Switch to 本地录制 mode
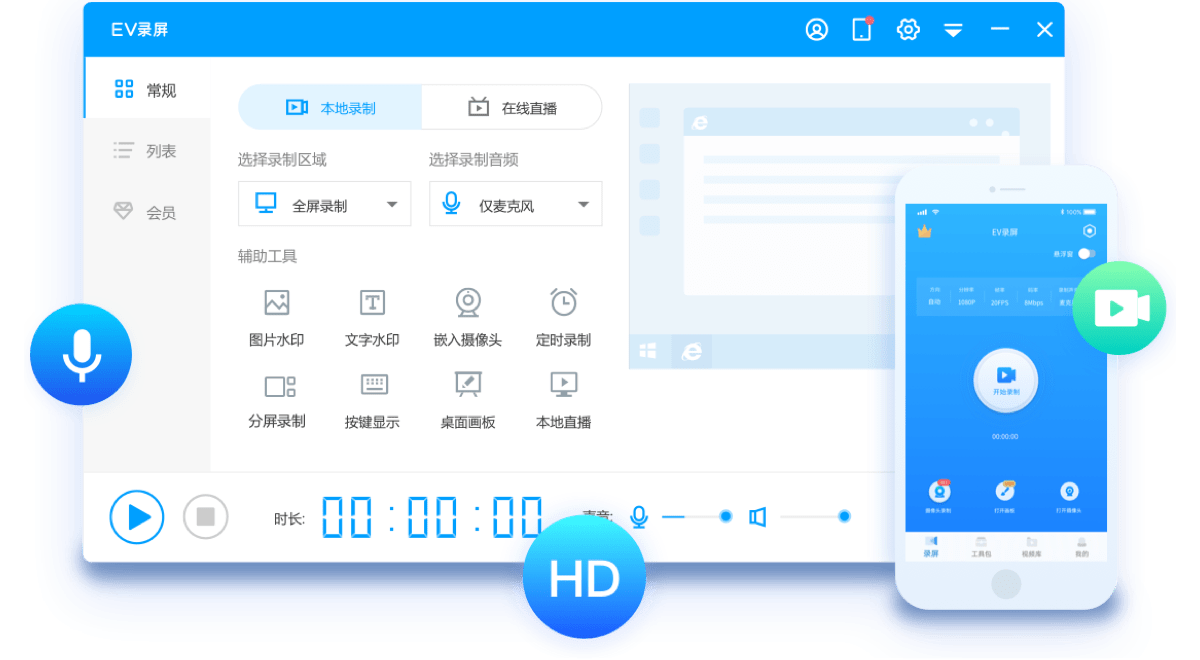The image size is (1200, 660). point(330,107)
